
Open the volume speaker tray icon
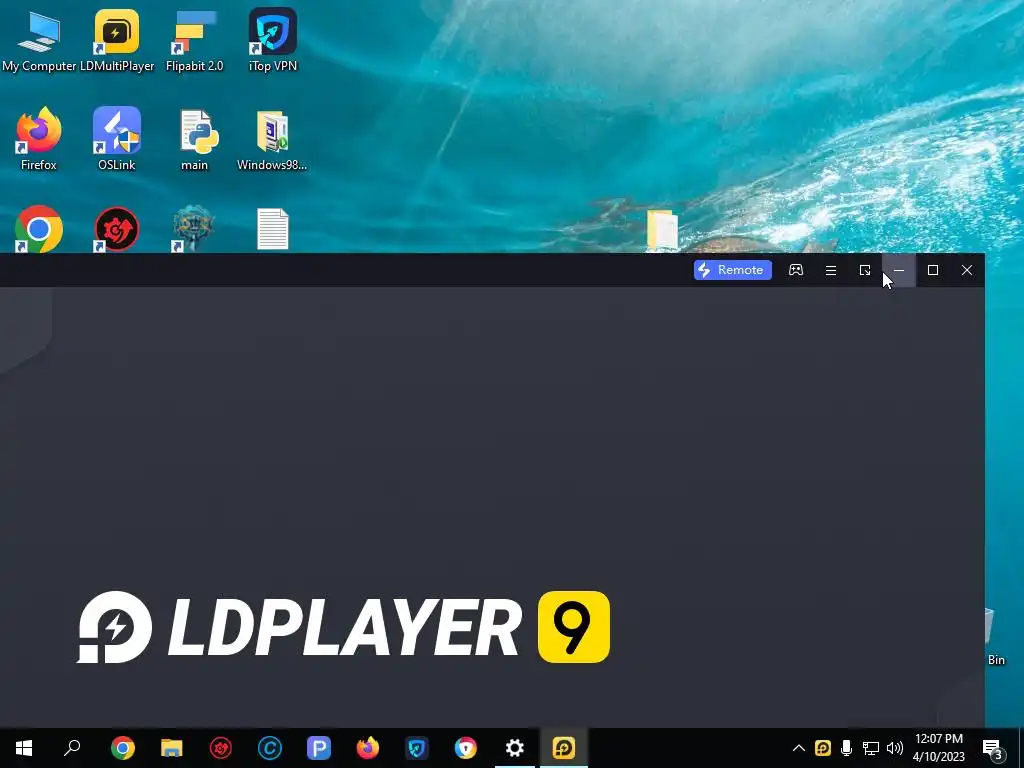pyautogui.click(x=895, y=748)
